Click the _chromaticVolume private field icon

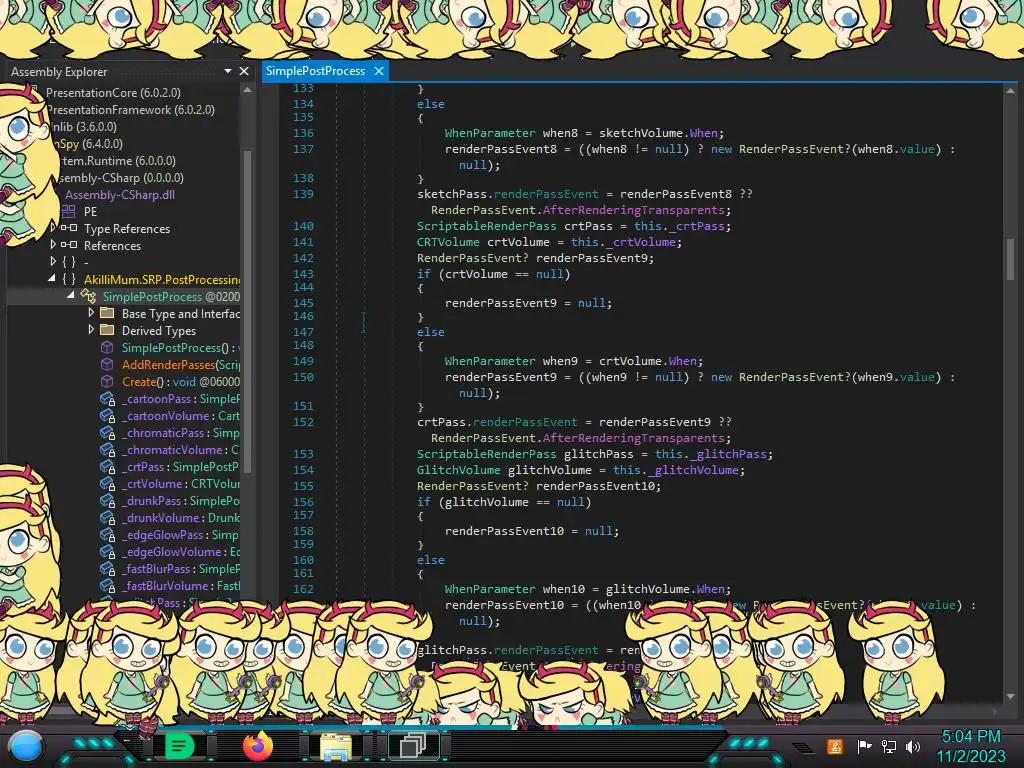[107, 449]
